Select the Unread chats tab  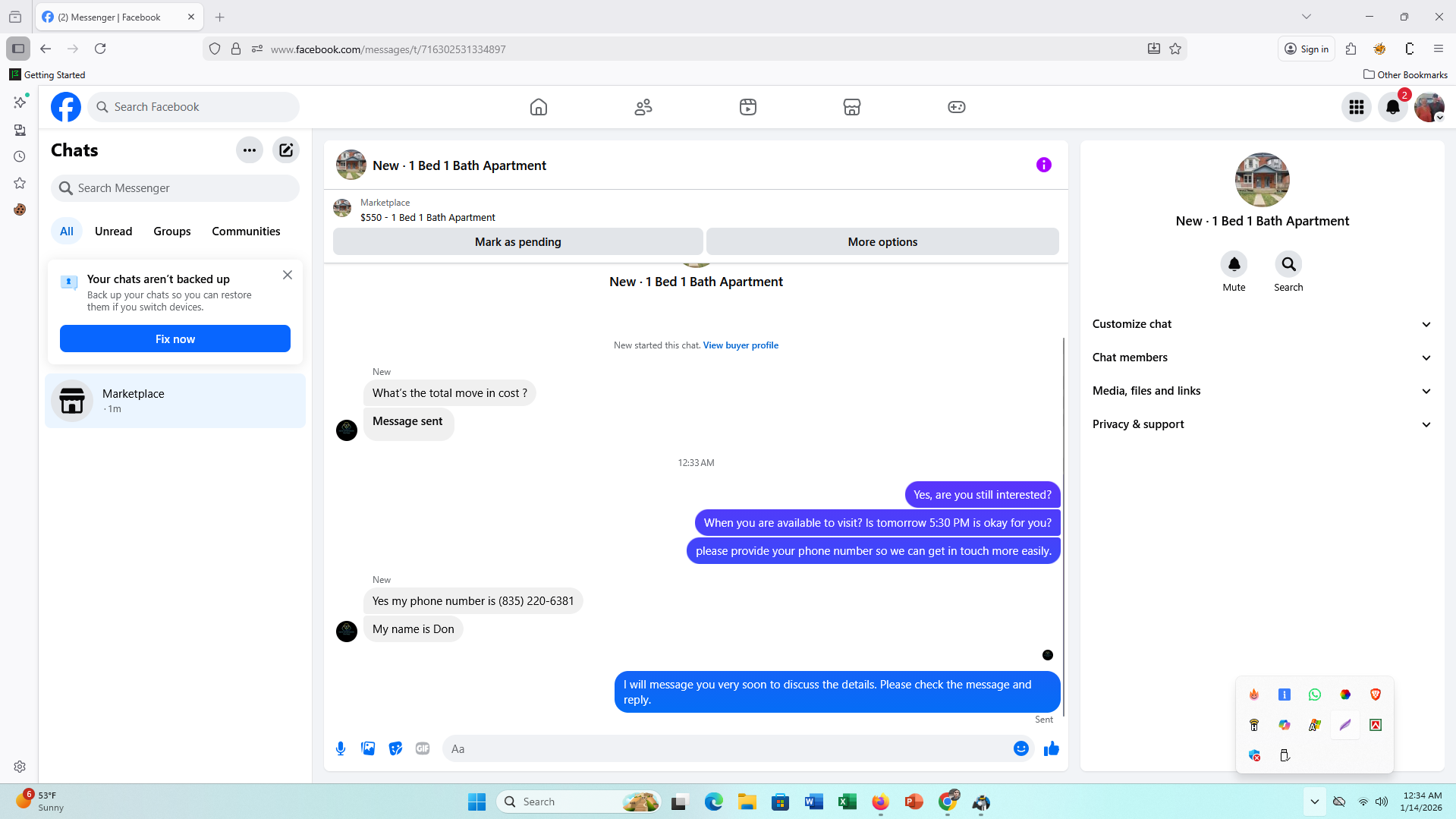pyautogui.click(x=113, y=232)
